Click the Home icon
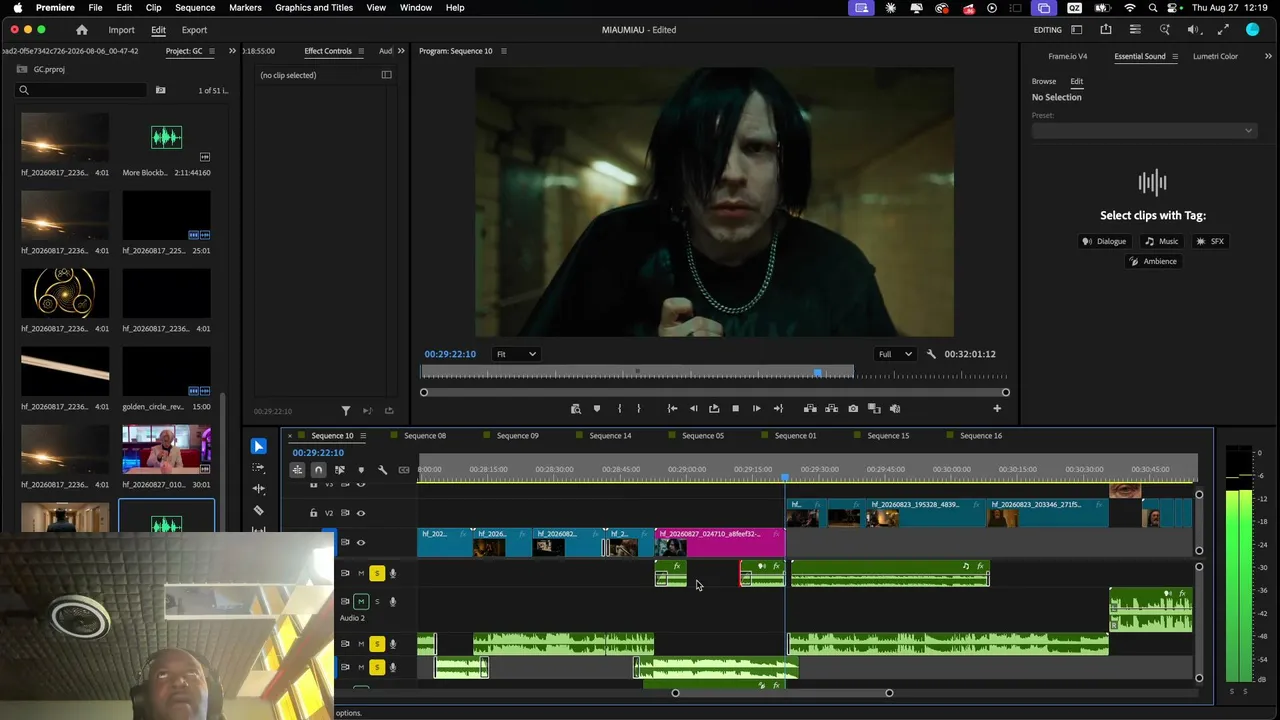Image resolution: width=1280 pixels, height=720 pixels. pos(82,30)
